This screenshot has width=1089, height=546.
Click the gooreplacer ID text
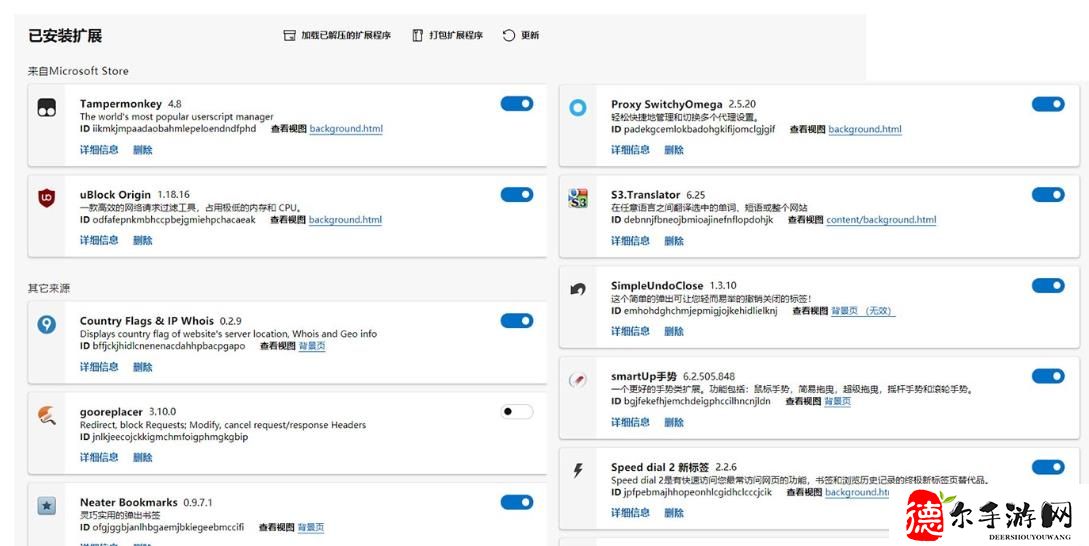(164, 438)
